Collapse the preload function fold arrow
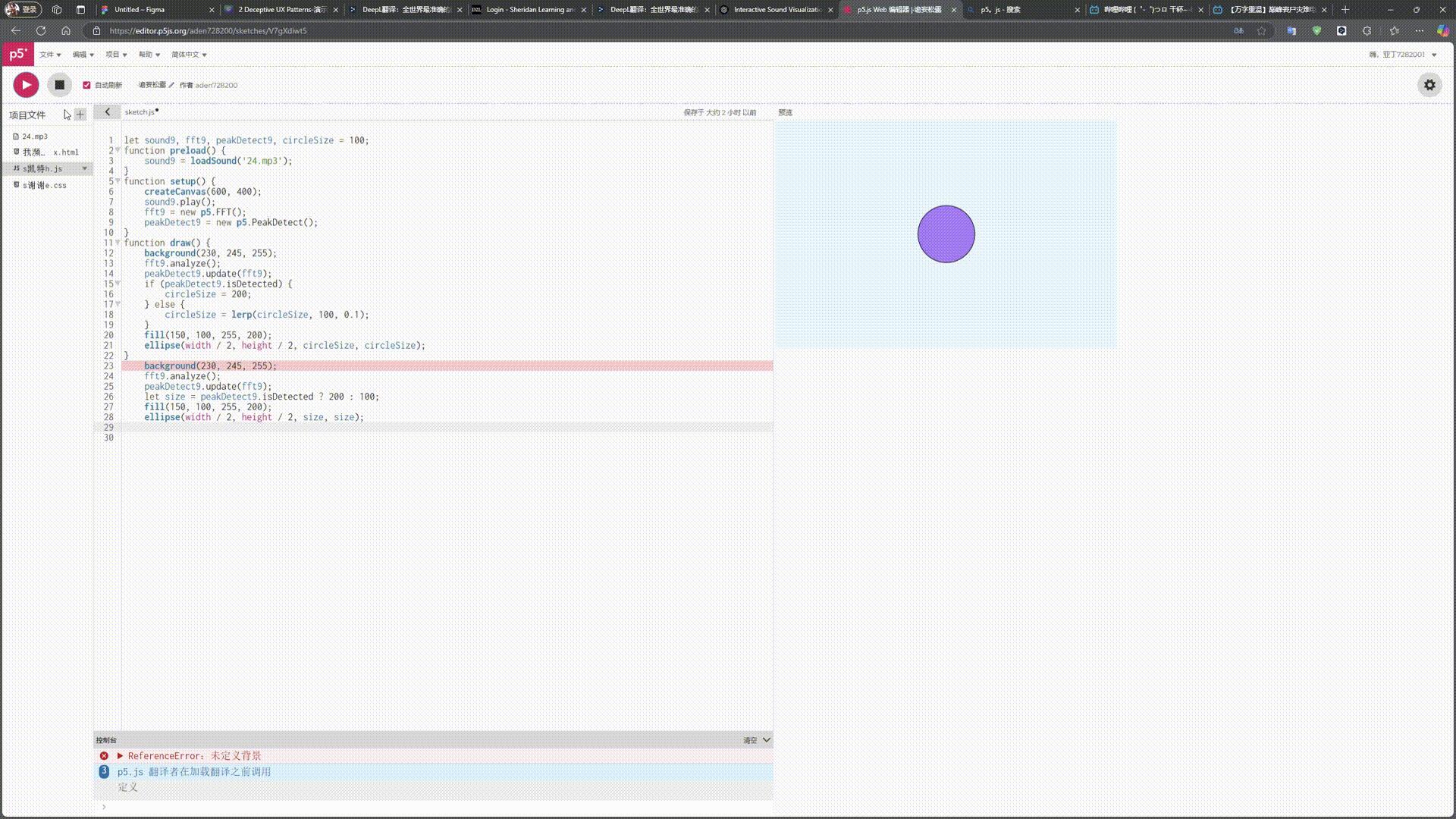The width and height of the screenshot is (1456, 819). coord(118,150)
